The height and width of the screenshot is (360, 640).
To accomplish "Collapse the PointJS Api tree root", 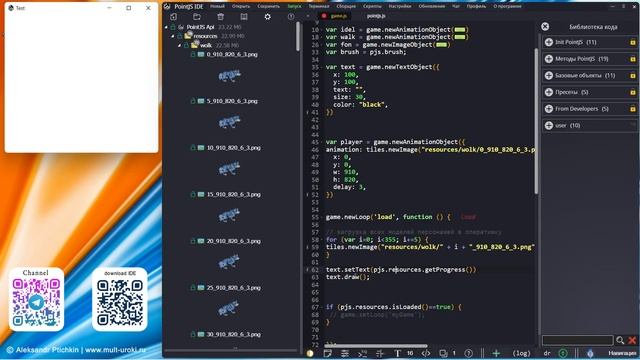I will coord(166,27).
